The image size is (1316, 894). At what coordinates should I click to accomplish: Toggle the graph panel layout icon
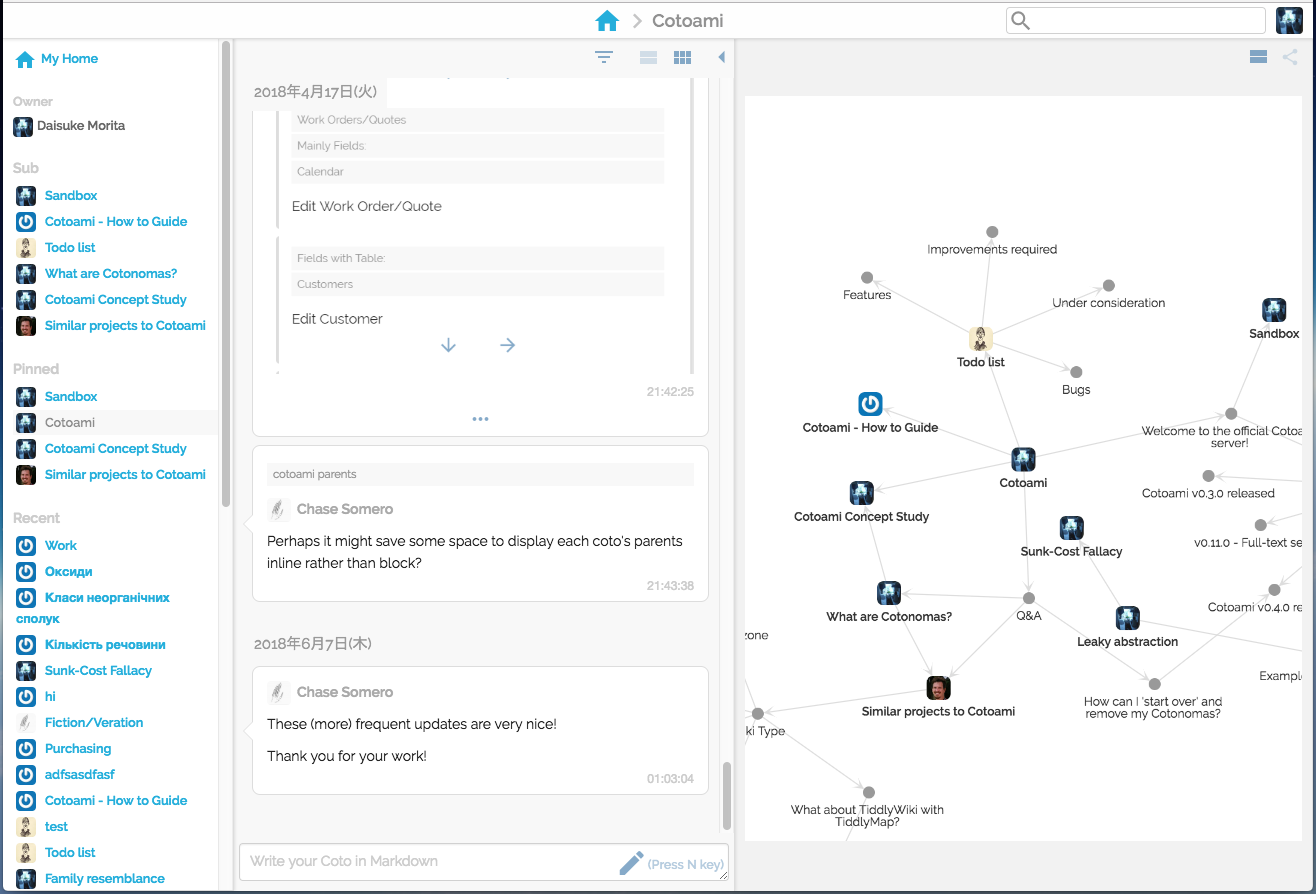pos(1258,57)
